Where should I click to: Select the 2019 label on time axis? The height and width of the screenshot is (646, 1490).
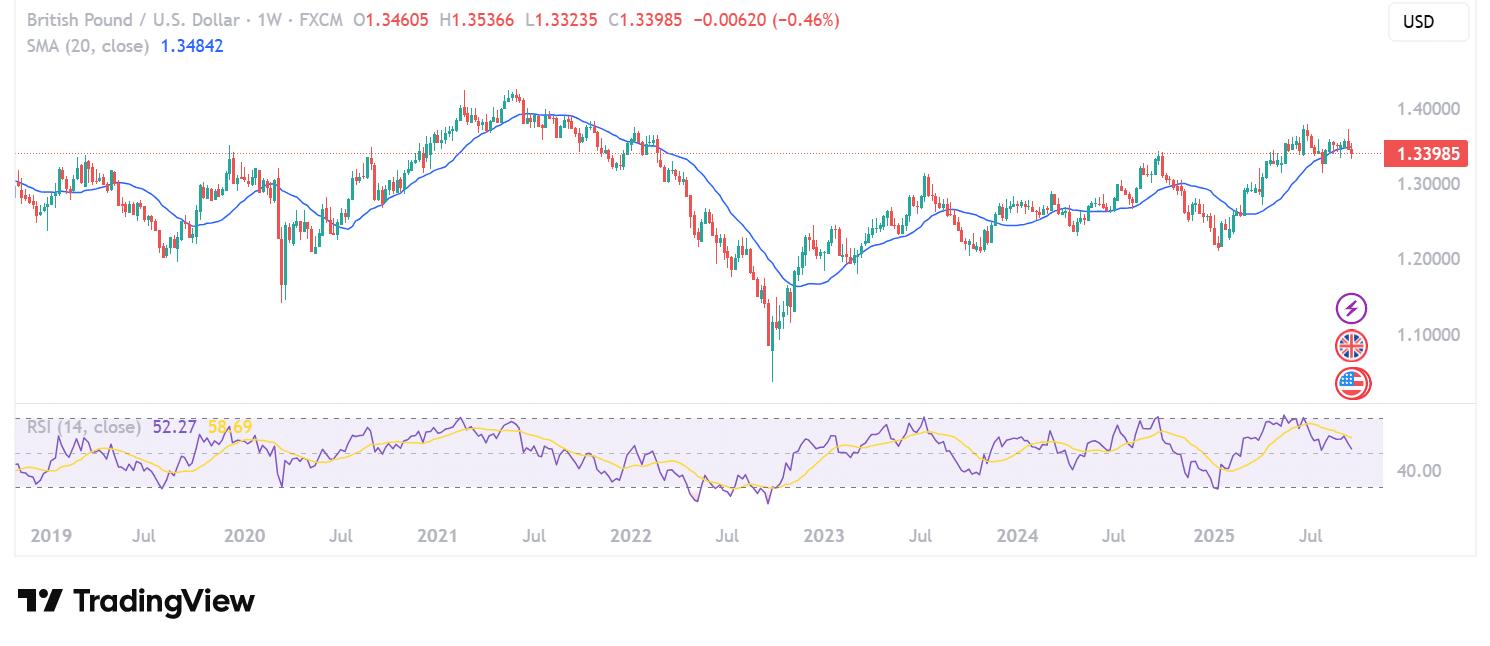click(51, 536)
